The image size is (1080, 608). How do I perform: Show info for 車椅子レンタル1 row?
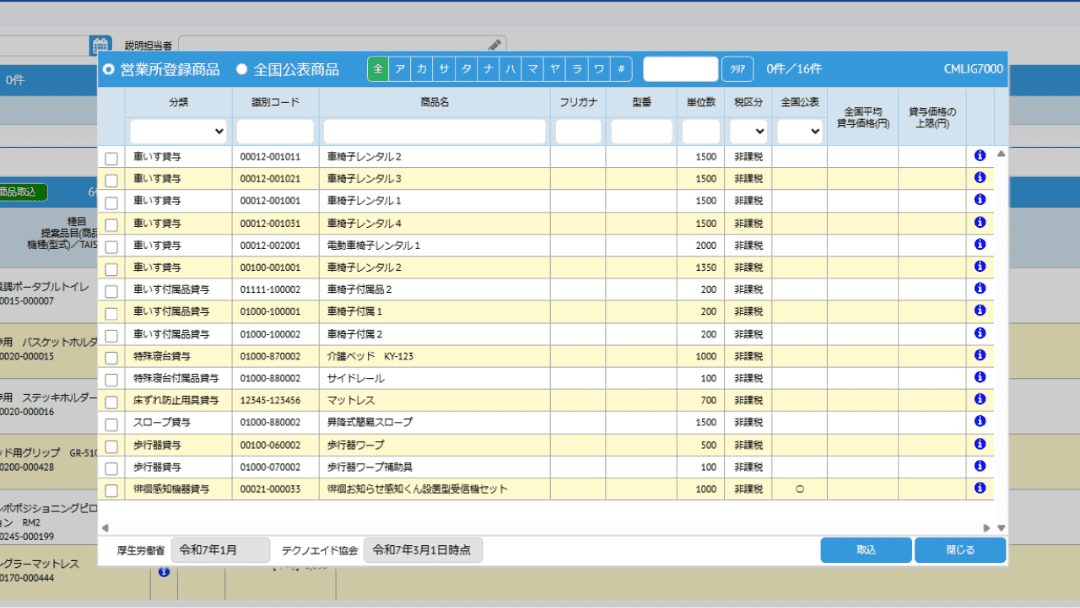point(979,200)
